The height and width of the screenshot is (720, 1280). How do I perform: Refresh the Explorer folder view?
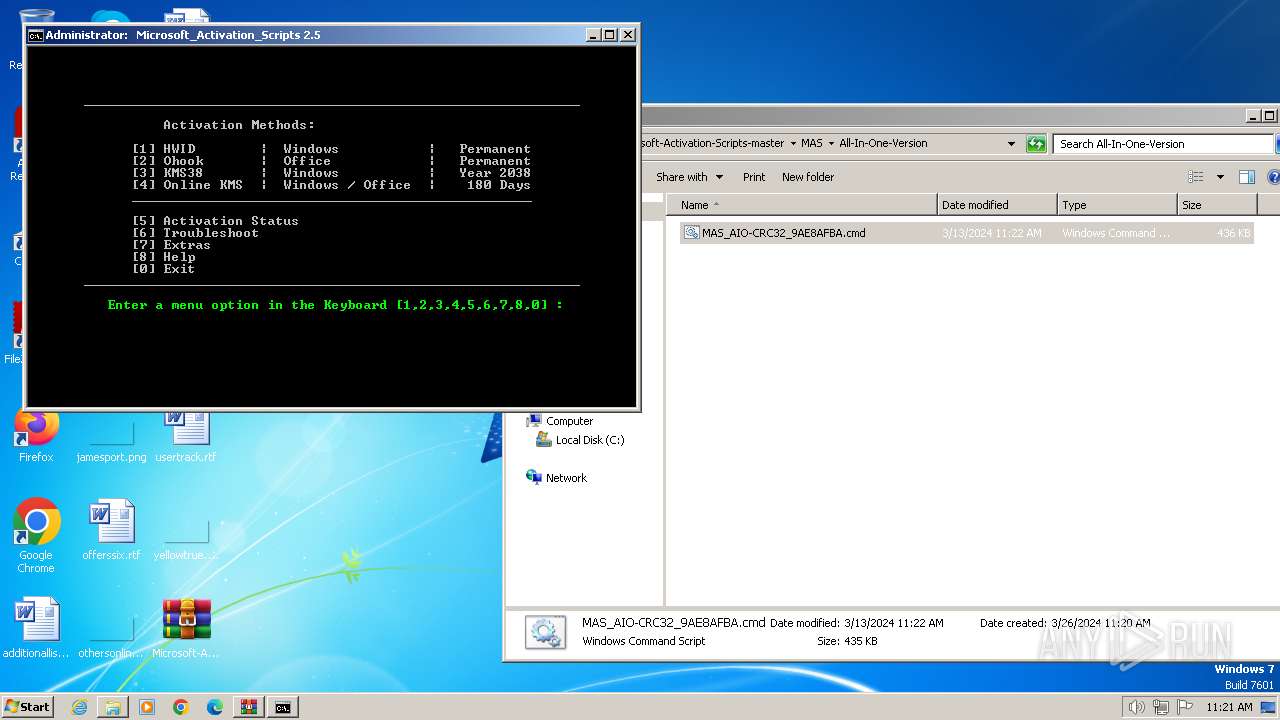pos(1036,144)
